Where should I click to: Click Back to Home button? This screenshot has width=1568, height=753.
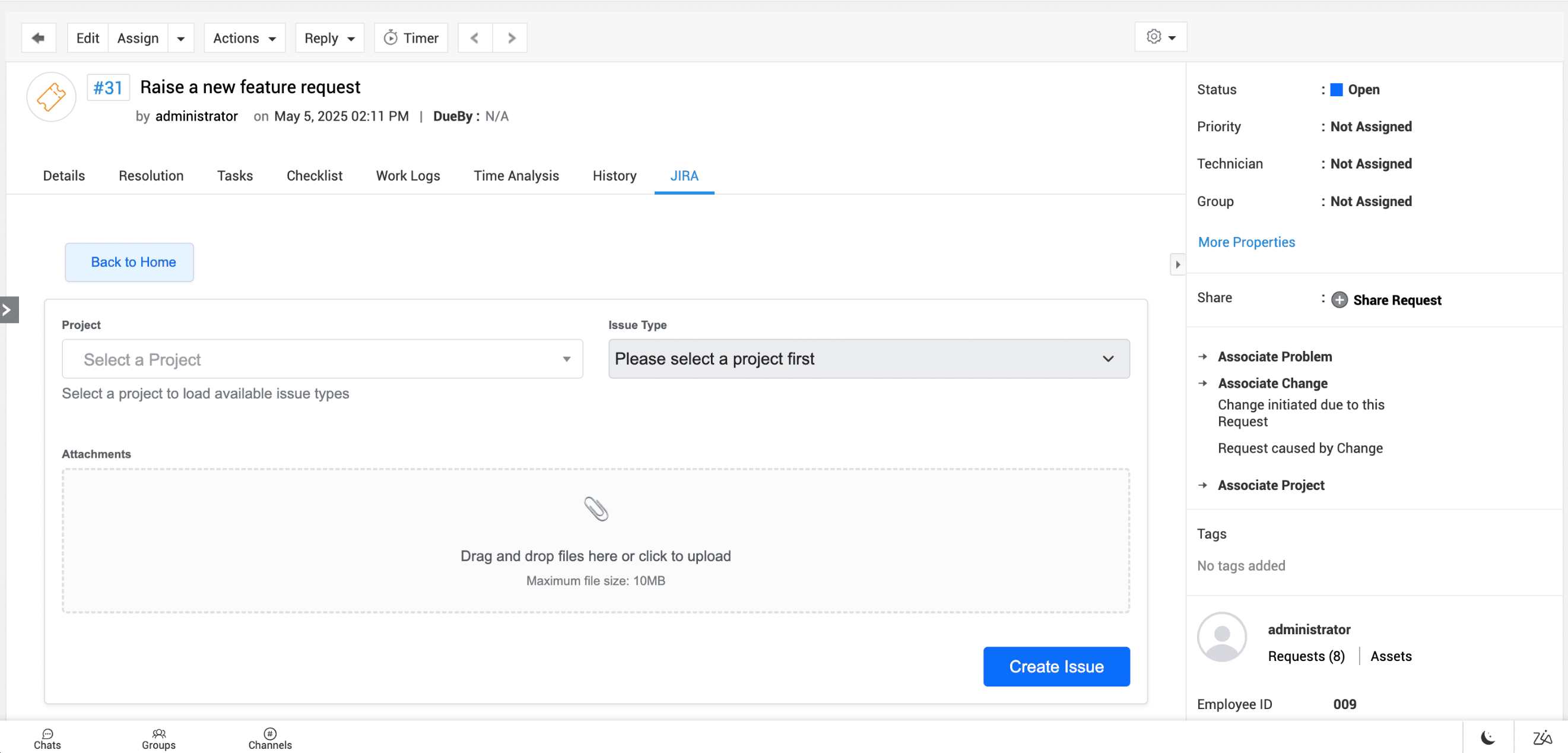[x=129, y=262]
